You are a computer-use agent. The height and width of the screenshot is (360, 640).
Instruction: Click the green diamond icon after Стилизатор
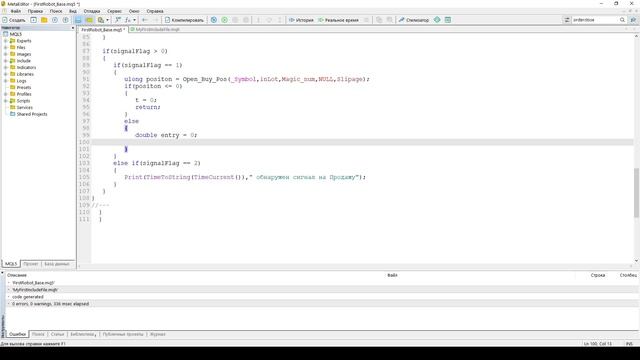pyautogui.click(x=437, y=20)
